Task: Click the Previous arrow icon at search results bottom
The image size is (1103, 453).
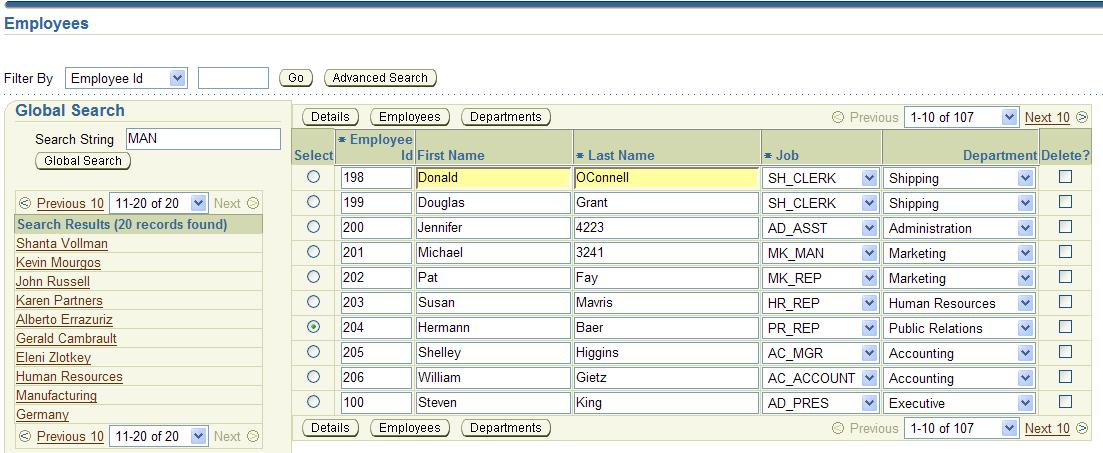Action: point(25,436)
